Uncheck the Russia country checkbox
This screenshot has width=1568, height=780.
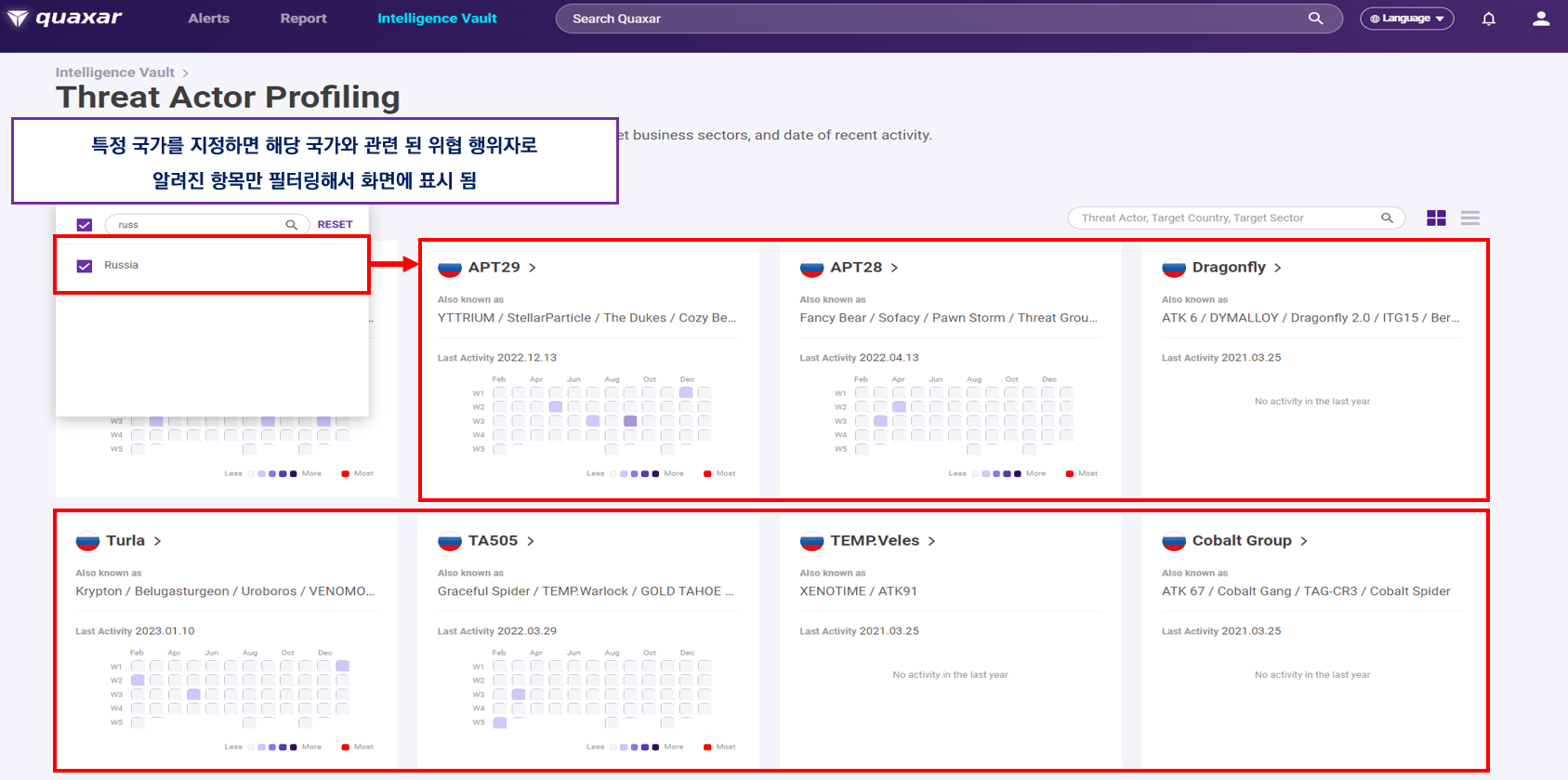coord(85,266)
